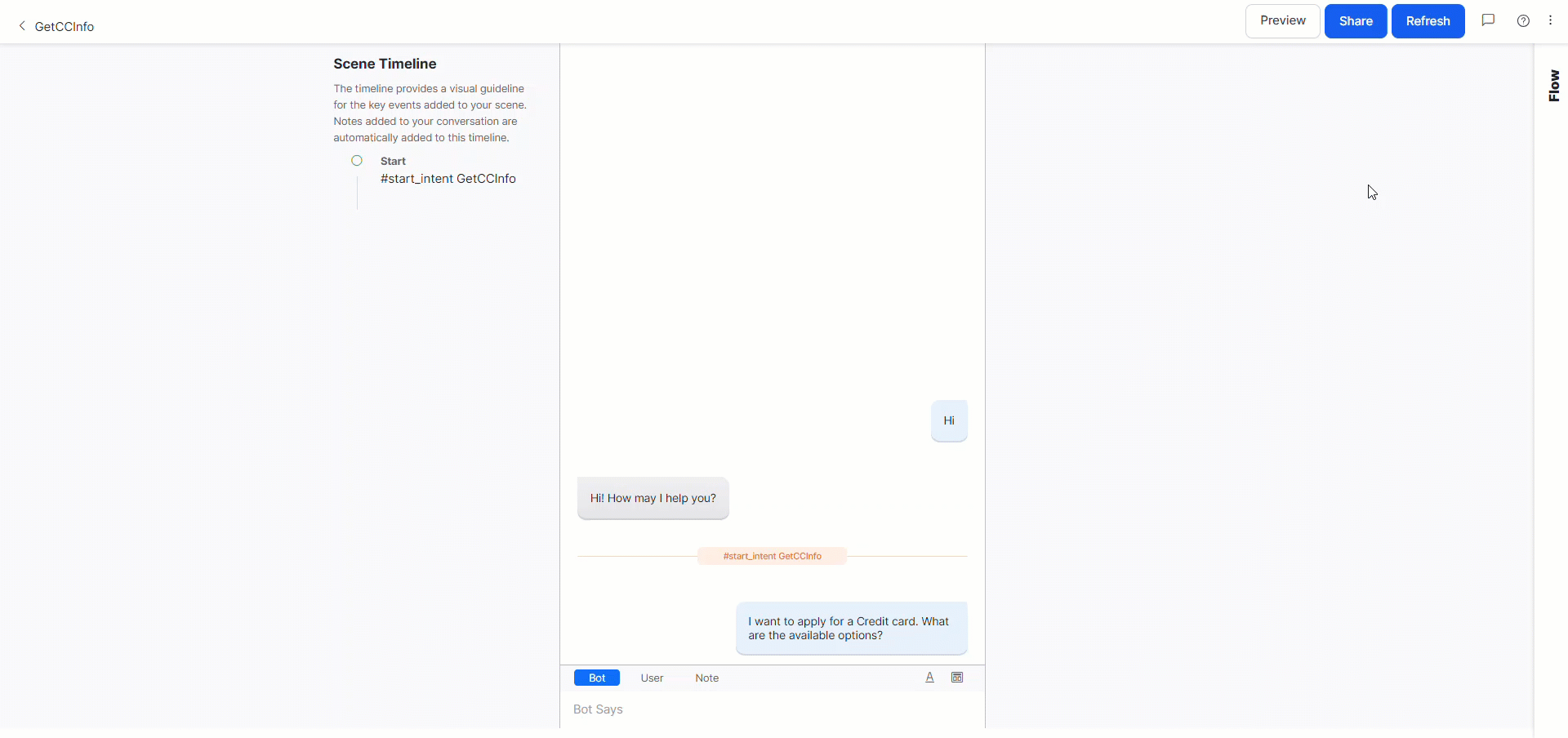Expand the vertical Flow side panel

pos(1553,86)
